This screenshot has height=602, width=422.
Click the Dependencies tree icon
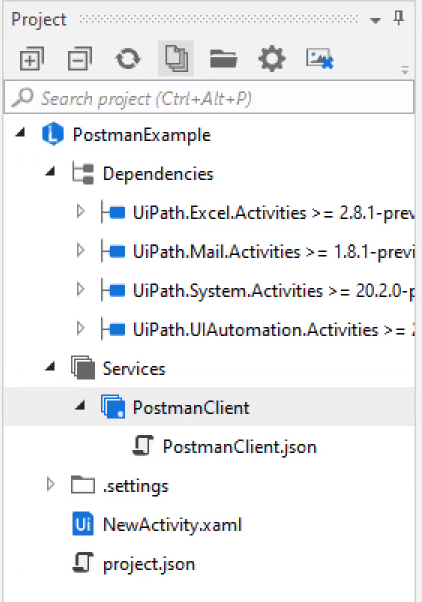tap(83, 173)
